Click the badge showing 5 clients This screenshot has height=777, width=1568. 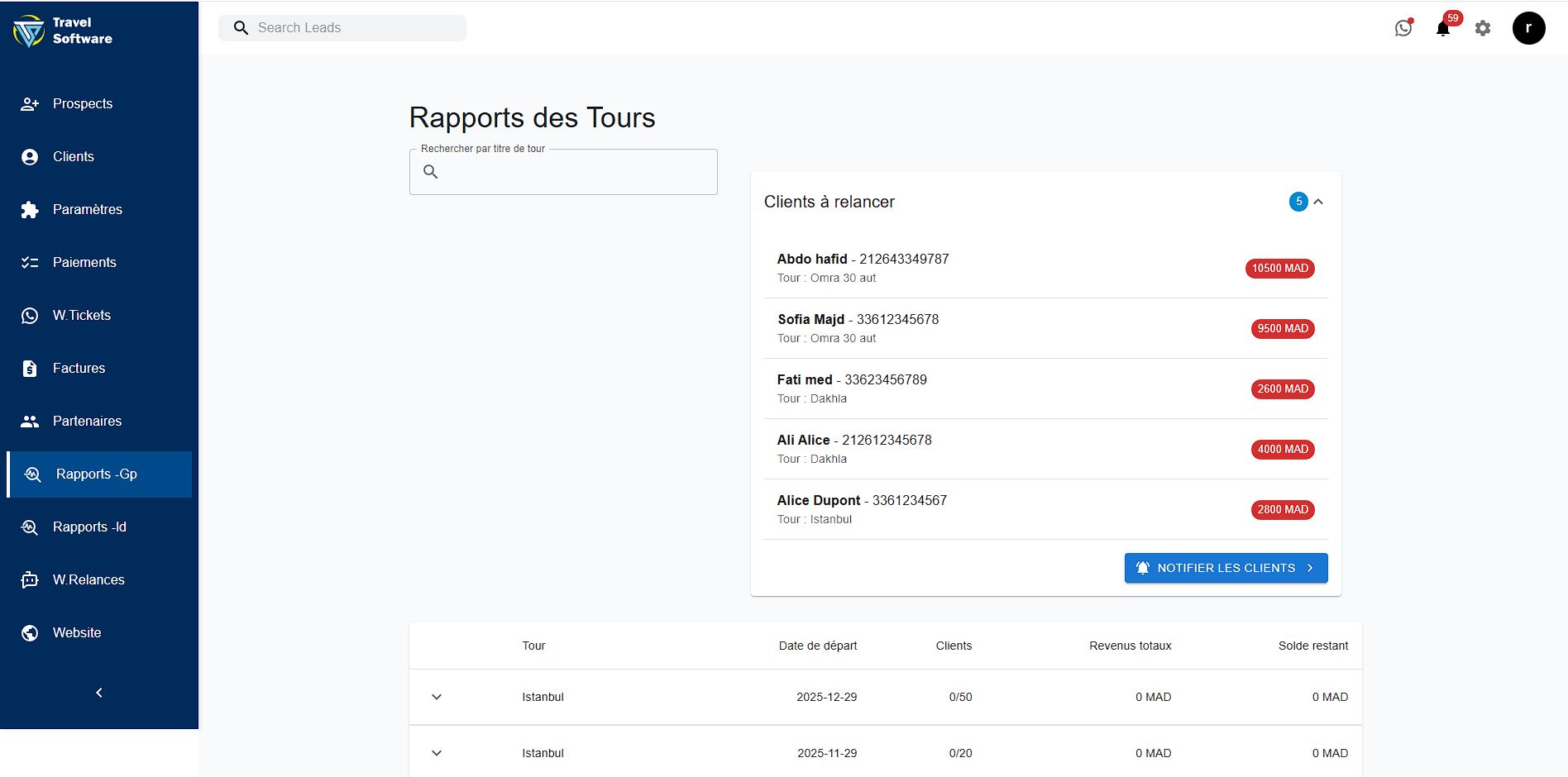coord(1298,201)
